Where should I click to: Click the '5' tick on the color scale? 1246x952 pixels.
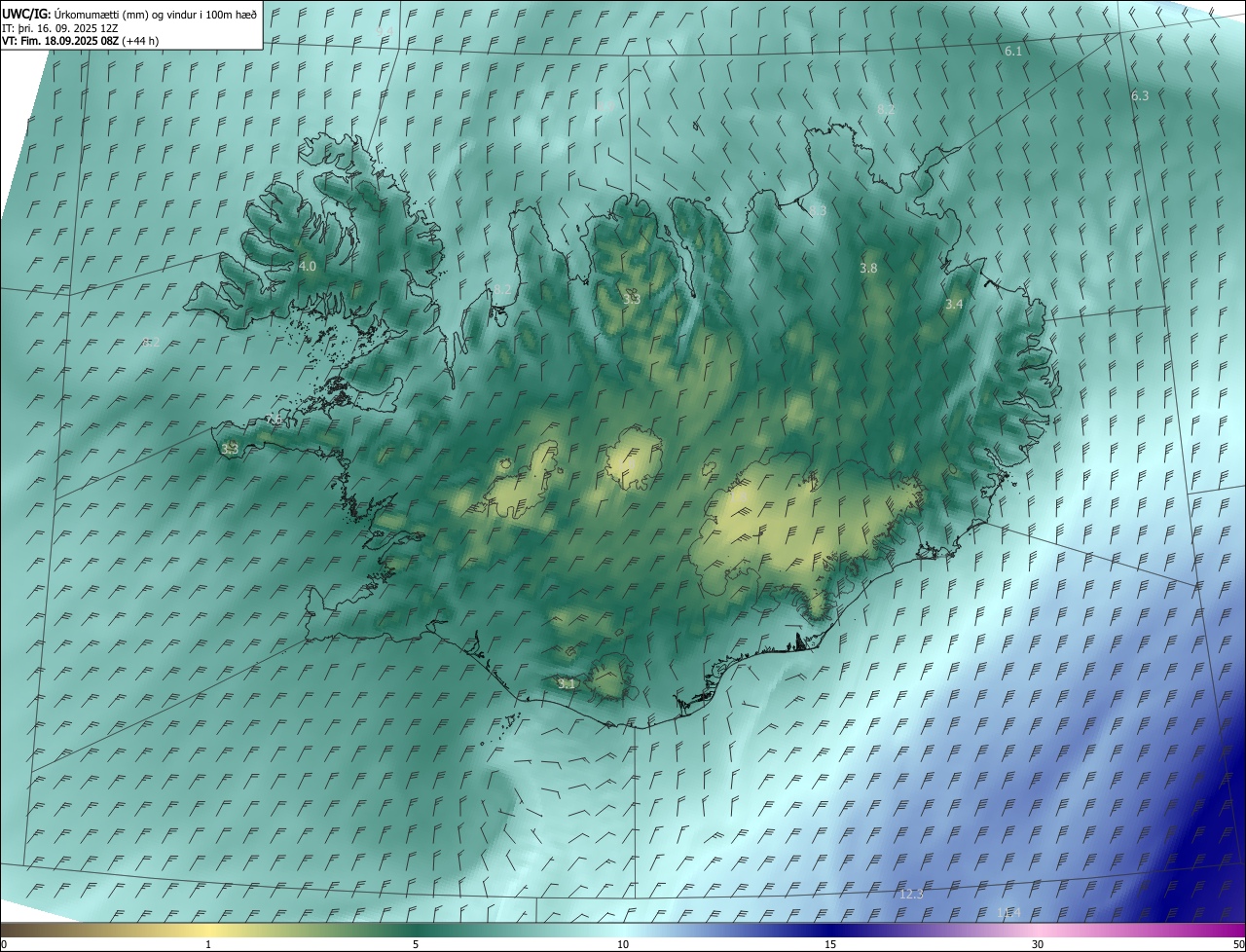pos(416,945)
